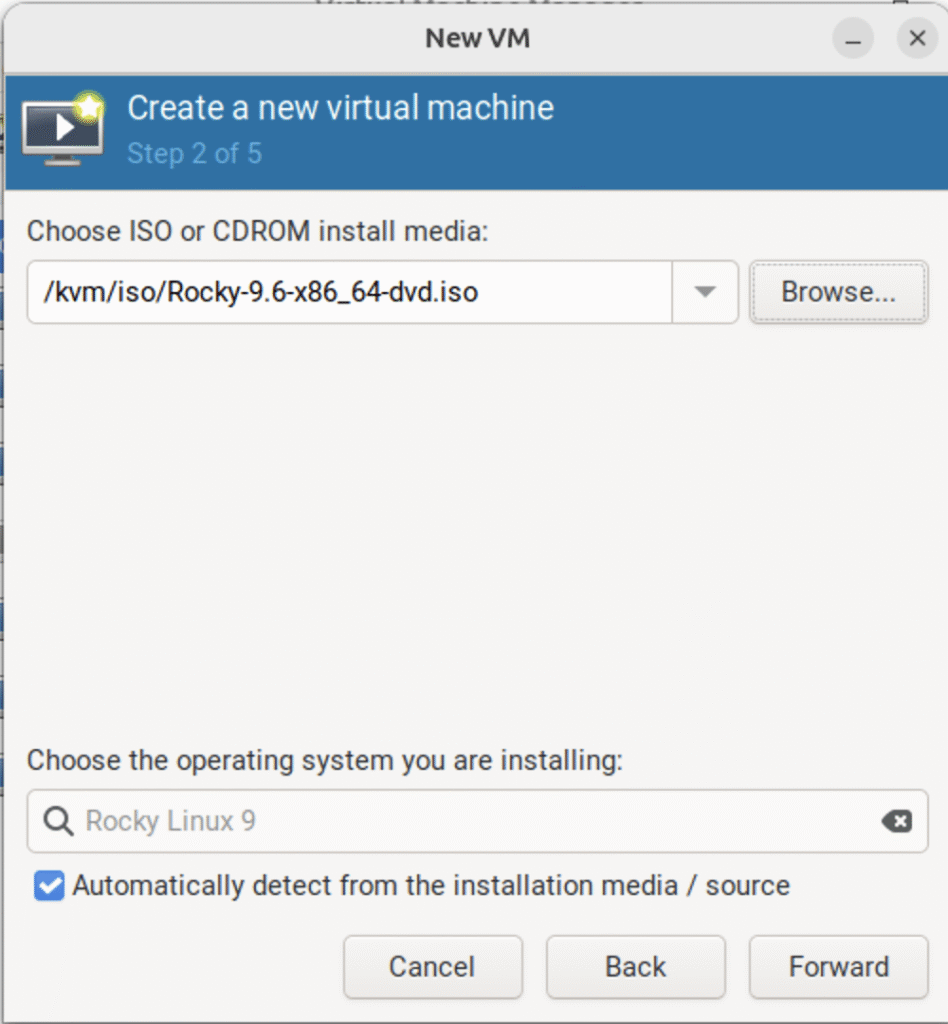This screenshot has height=1024, width=948.
Task: Focus the operating system search field
Action: tap(477, 821)
